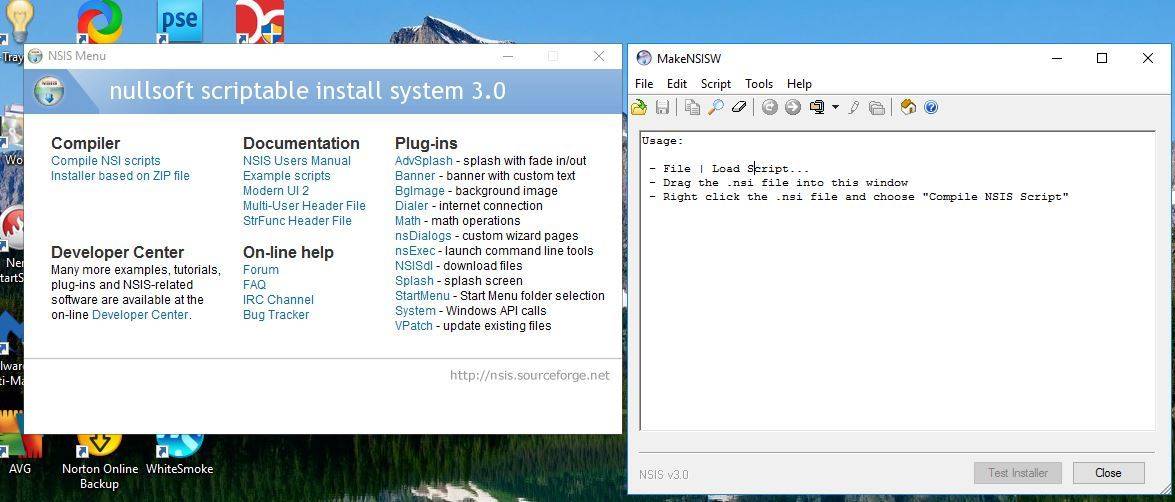The height and width of the screenshot is (502, 1175).
Task: Open the Developer Center link
Action: tap(140, 315)
